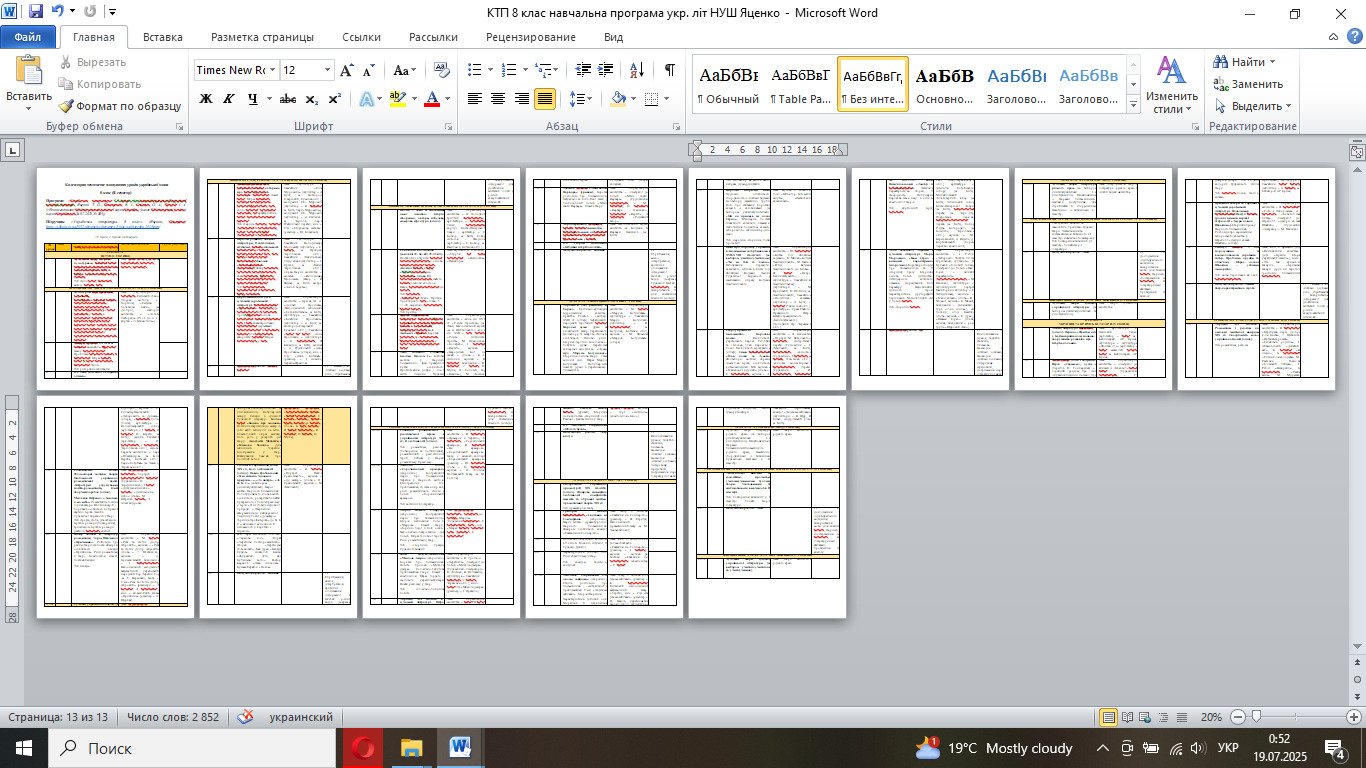
Task: Expand the Styles gallery More arrow
Action: click(1133, 106)
